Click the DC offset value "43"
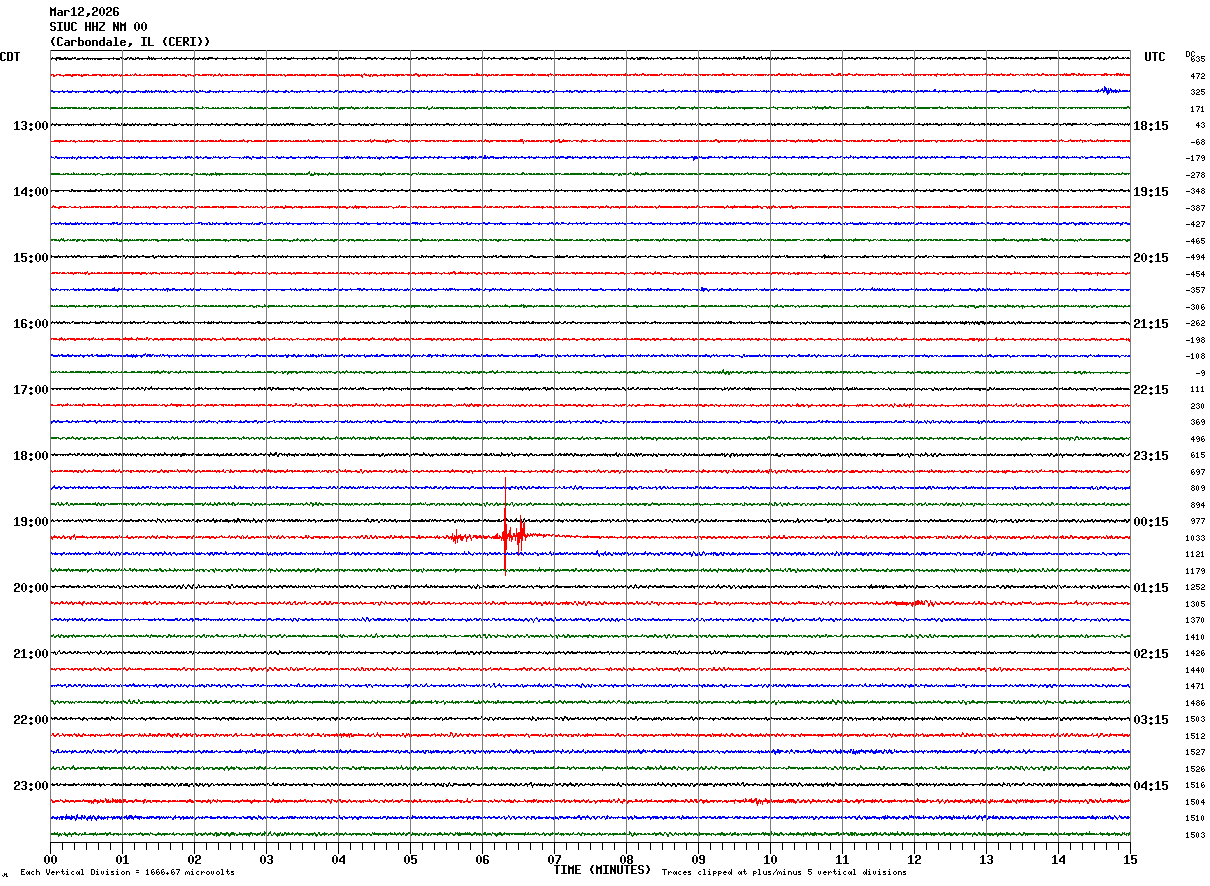The width and height of the screenshot is (1210, 886). pyautogui.click(x=1200, y=125)
